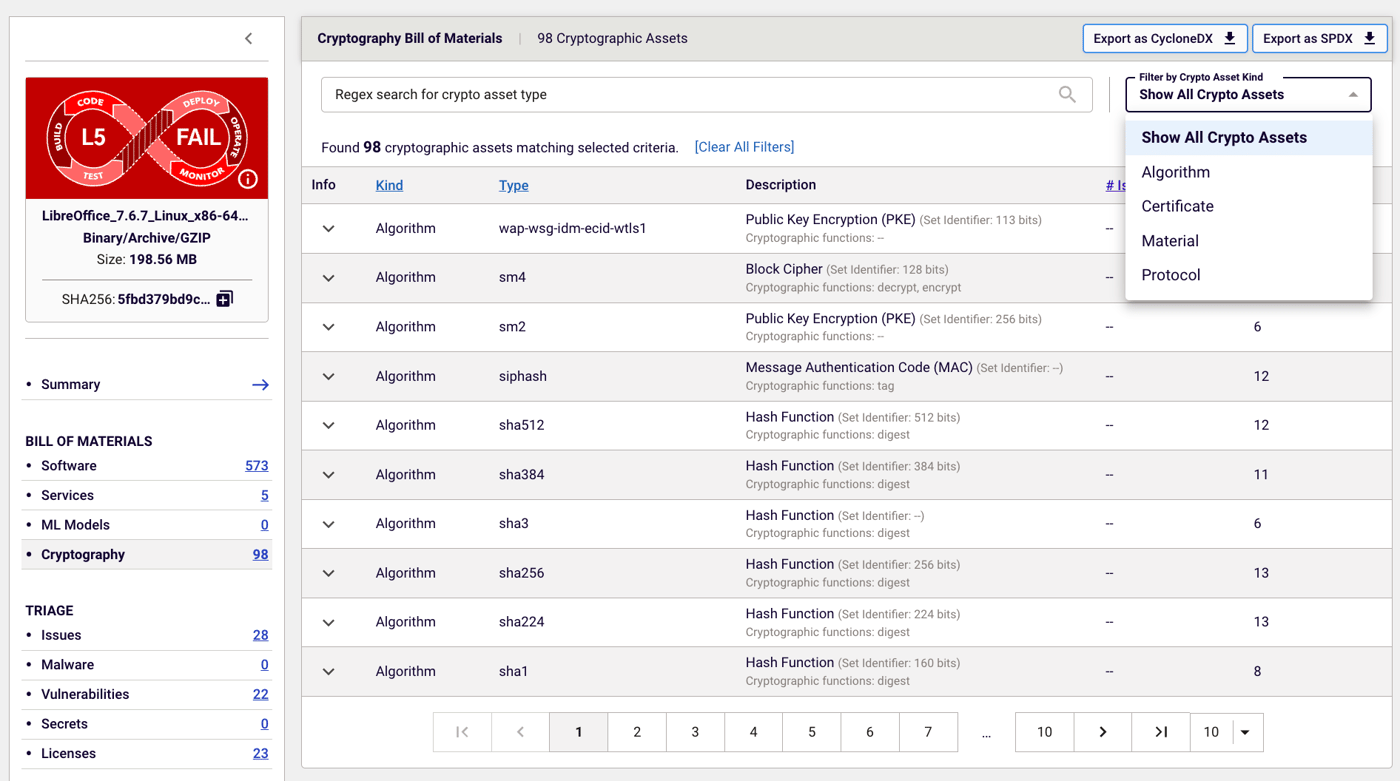Collapse the sidebar with the left chevron
1400x781 pixels.
click(x=249, y=39)
